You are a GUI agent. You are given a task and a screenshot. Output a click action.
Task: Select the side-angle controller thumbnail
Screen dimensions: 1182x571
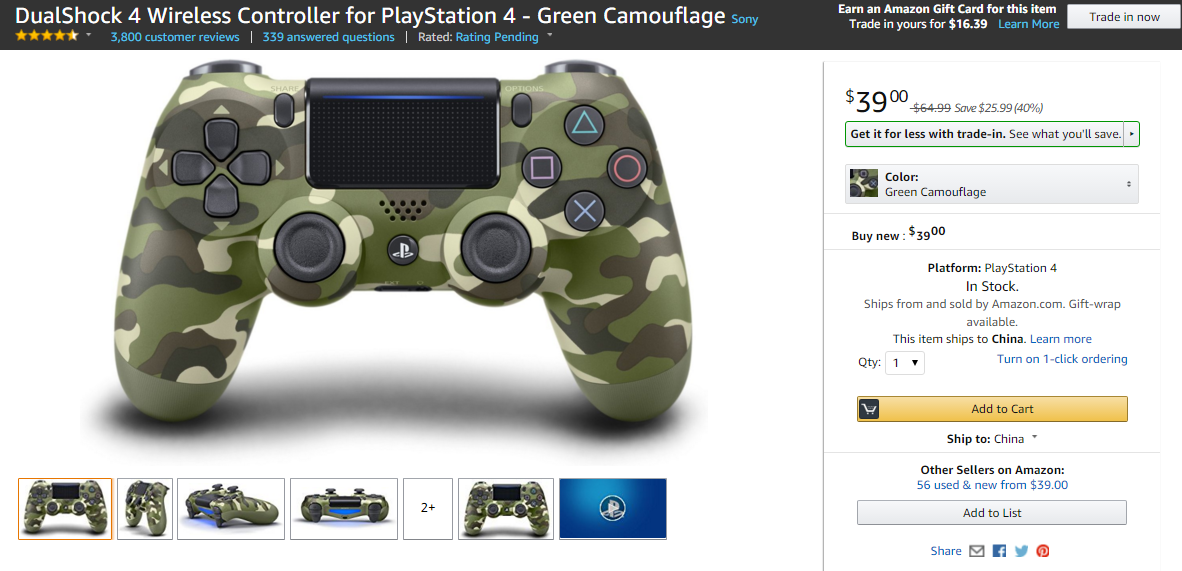pos(145,508)
